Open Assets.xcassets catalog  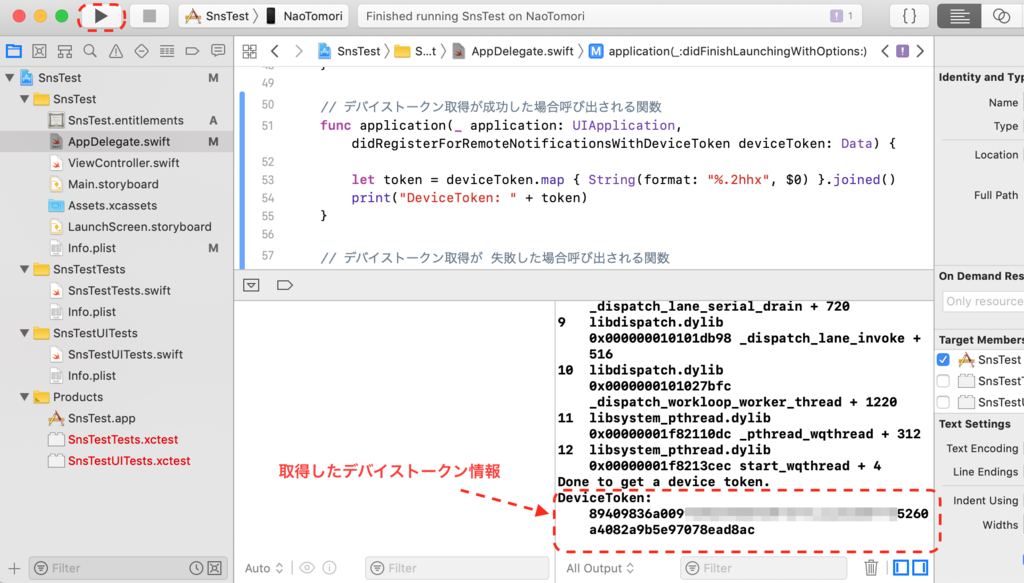(112, 206)
